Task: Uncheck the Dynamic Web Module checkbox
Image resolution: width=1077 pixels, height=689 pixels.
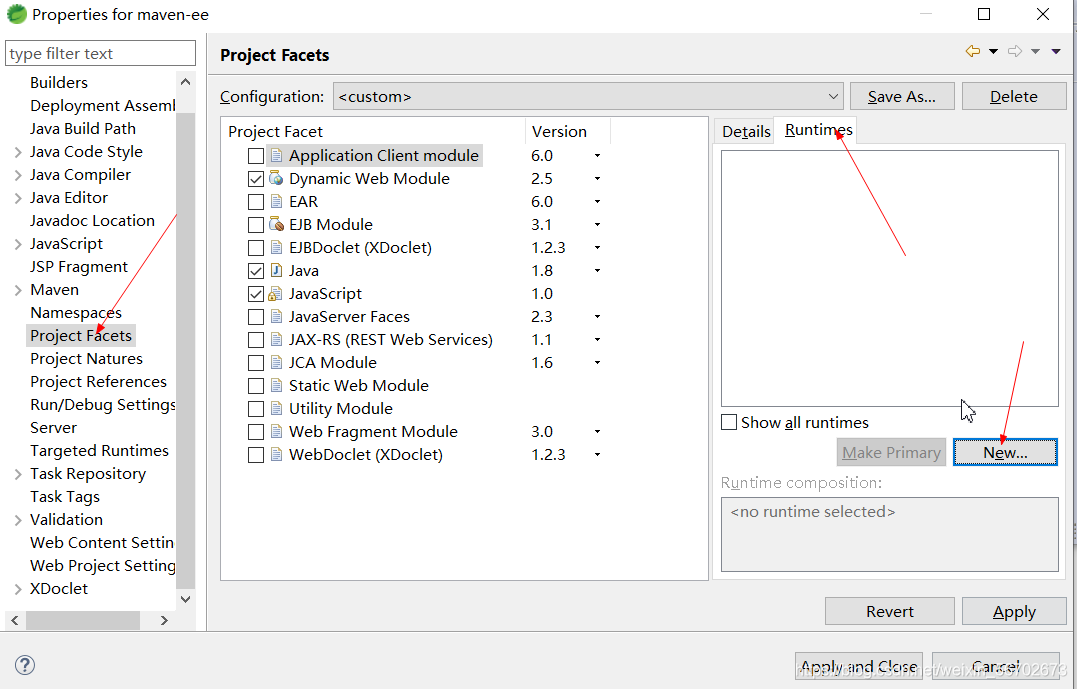Action: point(256,179)
